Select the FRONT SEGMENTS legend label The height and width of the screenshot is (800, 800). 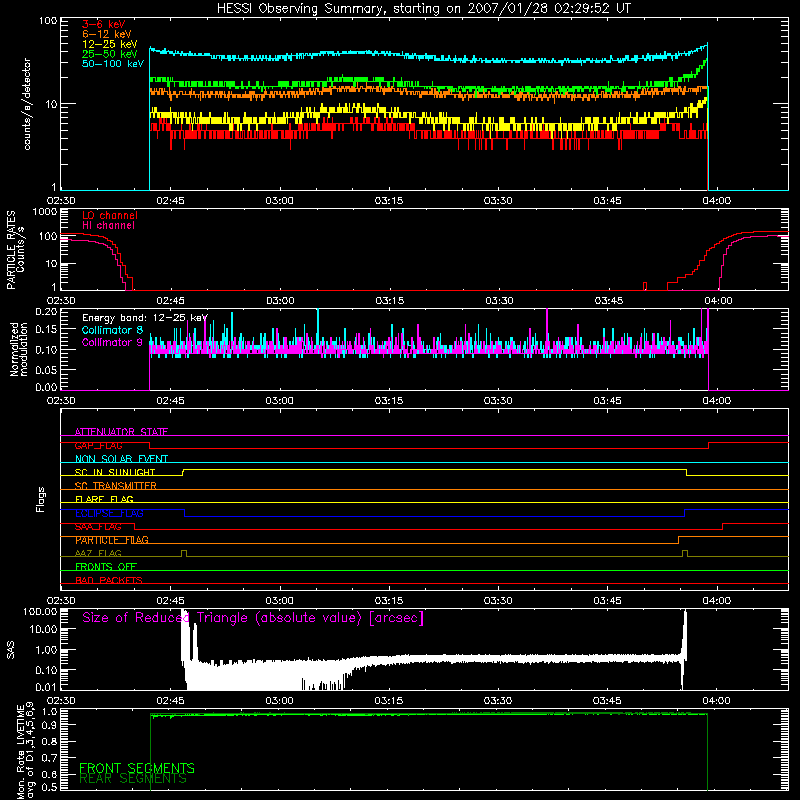point(137,768)
